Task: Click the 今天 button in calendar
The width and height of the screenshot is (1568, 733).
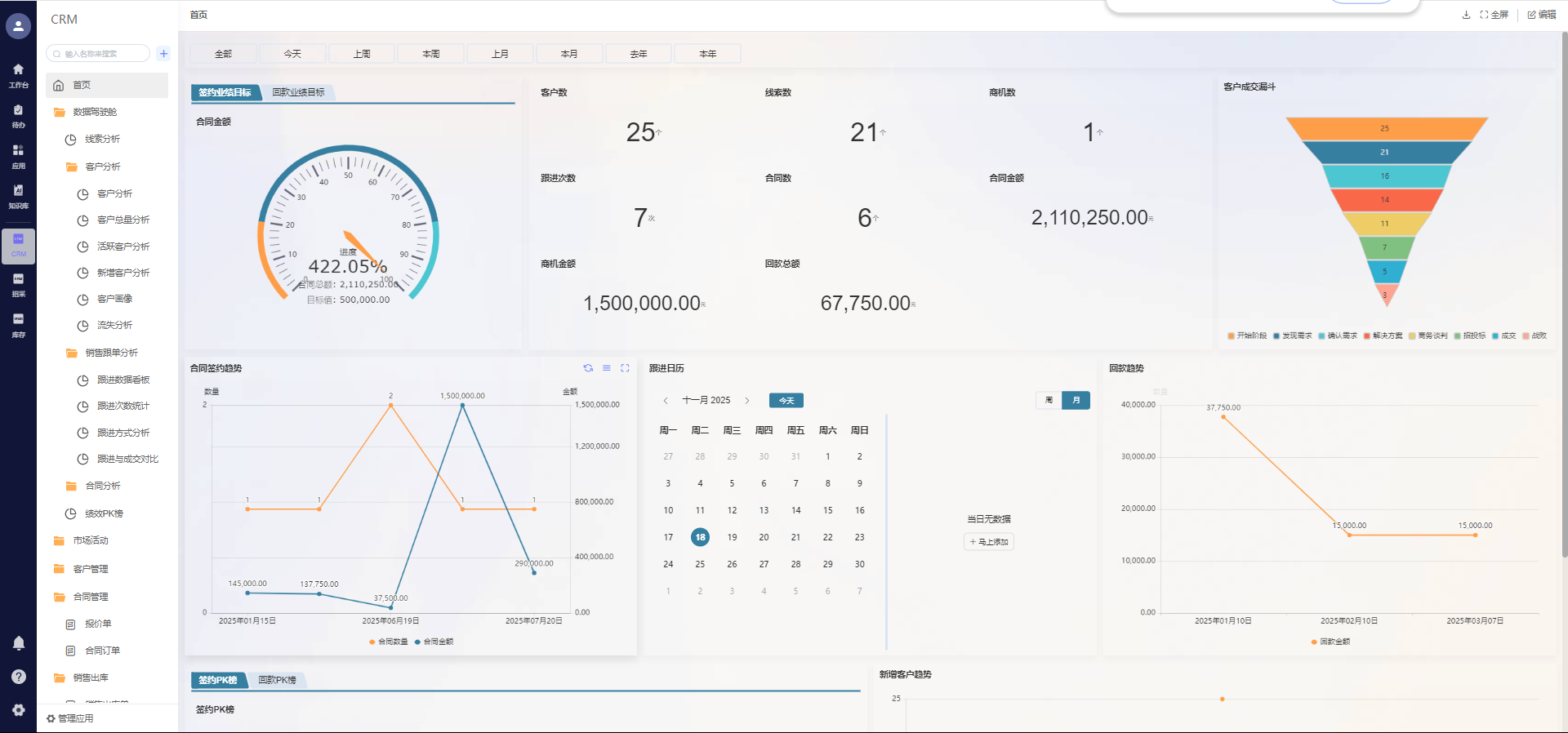Action: [x=786, y=401]
